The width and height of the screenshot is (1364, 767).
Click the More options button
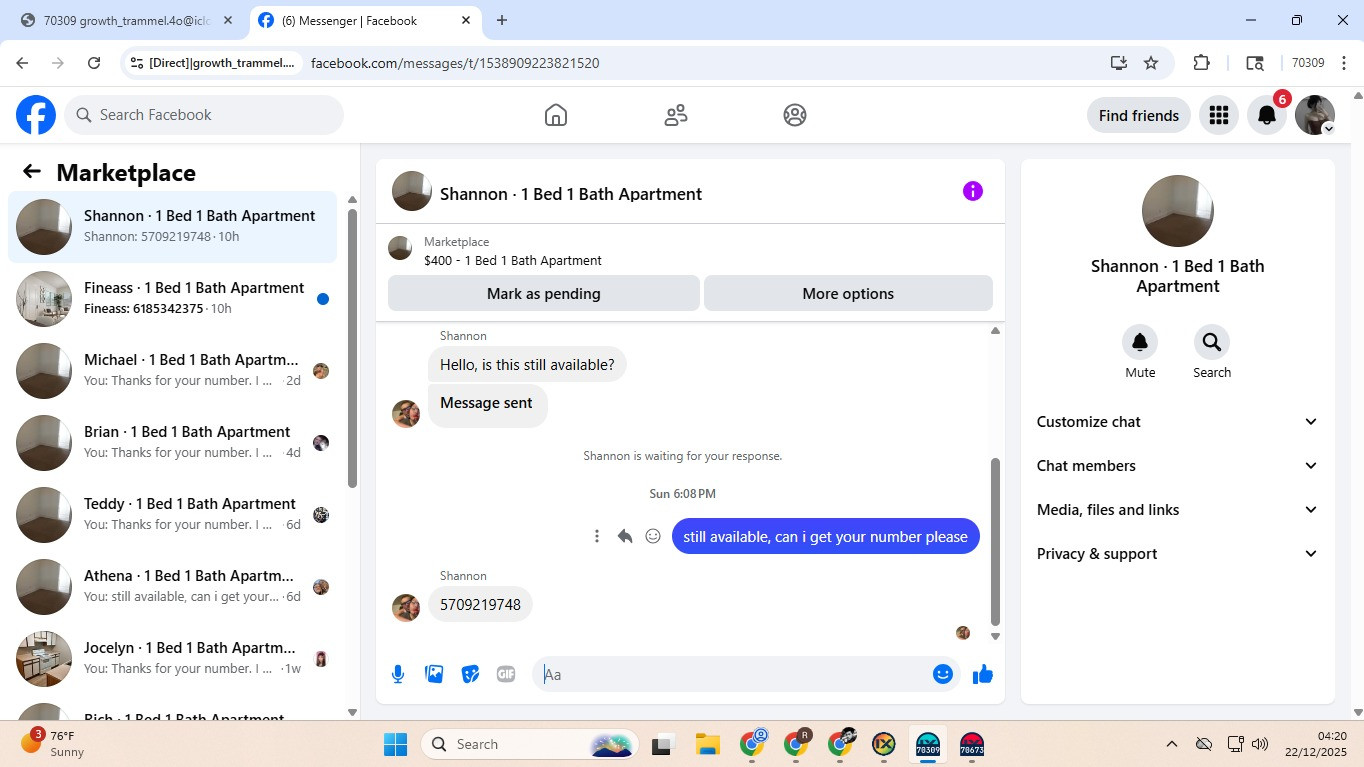[848, 294]
